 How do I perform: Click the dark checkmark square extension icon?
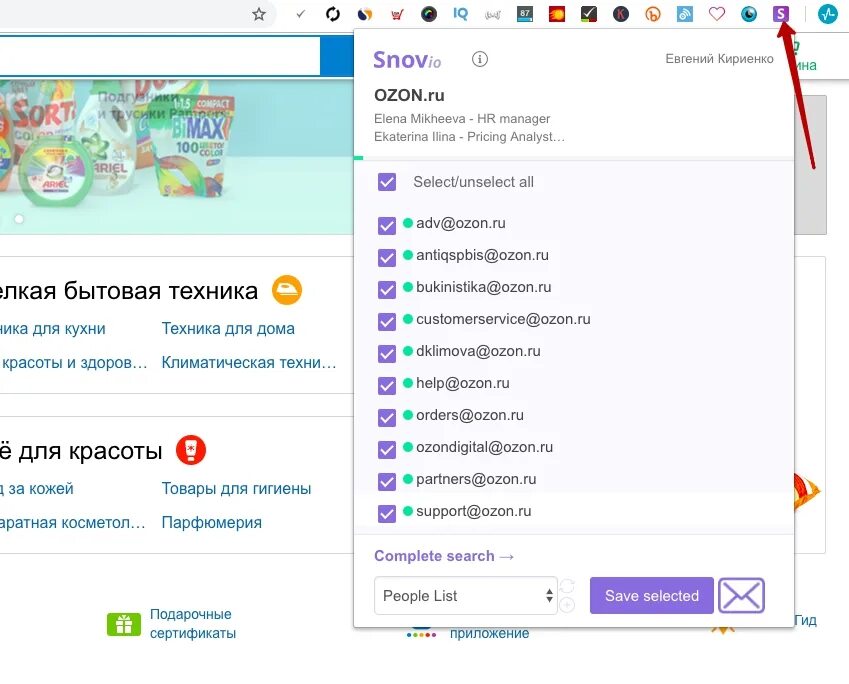point(589,14)
